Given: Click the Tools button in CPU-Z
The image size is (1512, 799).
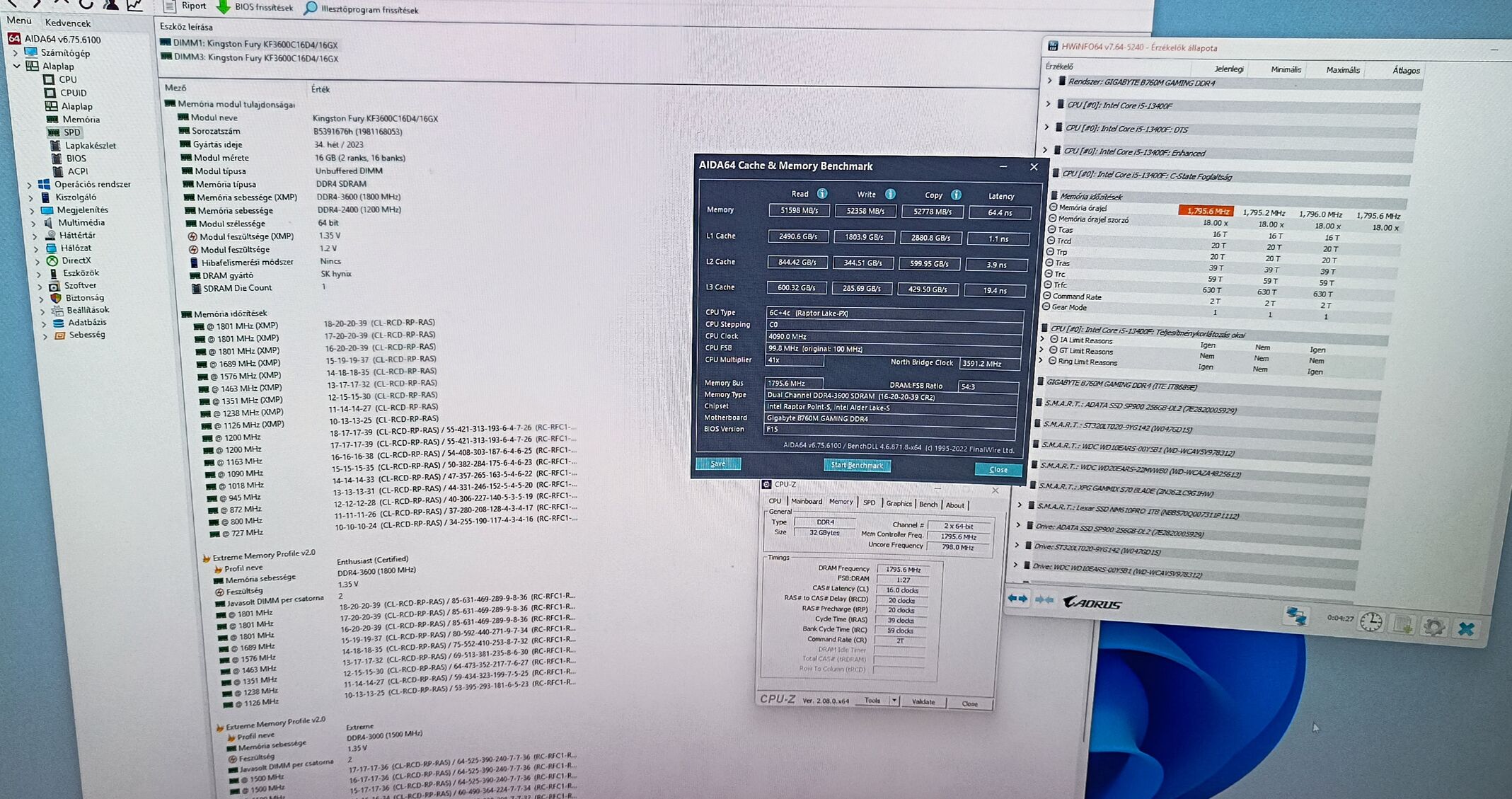Looking at the screenshot, I should (x=872, y=701).
